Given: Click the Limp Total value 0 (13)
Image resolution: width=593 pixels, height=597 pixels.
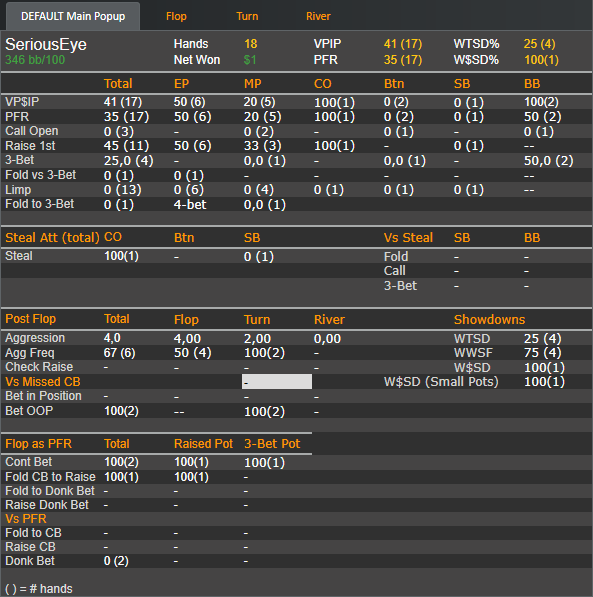Looking at the screenshot, I should click(x=123, y=190).
